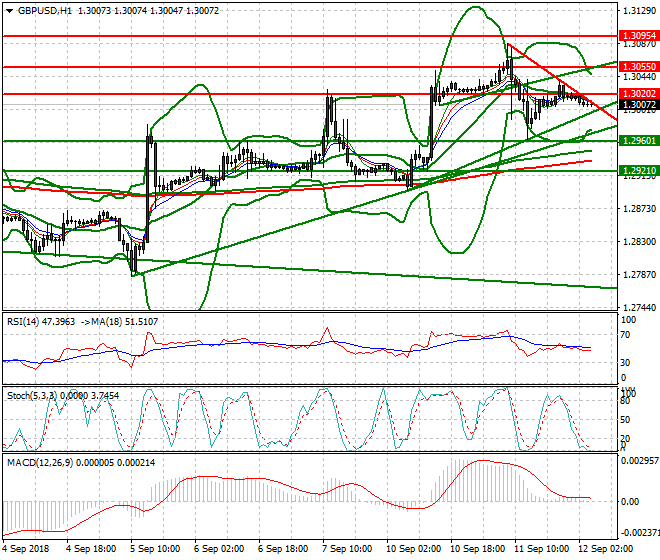The width and height of the screenshot is (660, 560).
Task: Select the green 1.29210 support price tag
Action: (638, 171)
